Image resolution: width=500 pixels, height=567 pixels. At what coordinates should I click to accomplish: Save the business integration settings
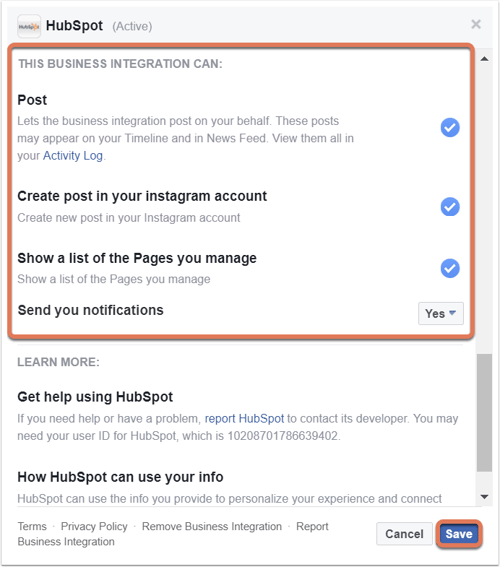(459, 534)
